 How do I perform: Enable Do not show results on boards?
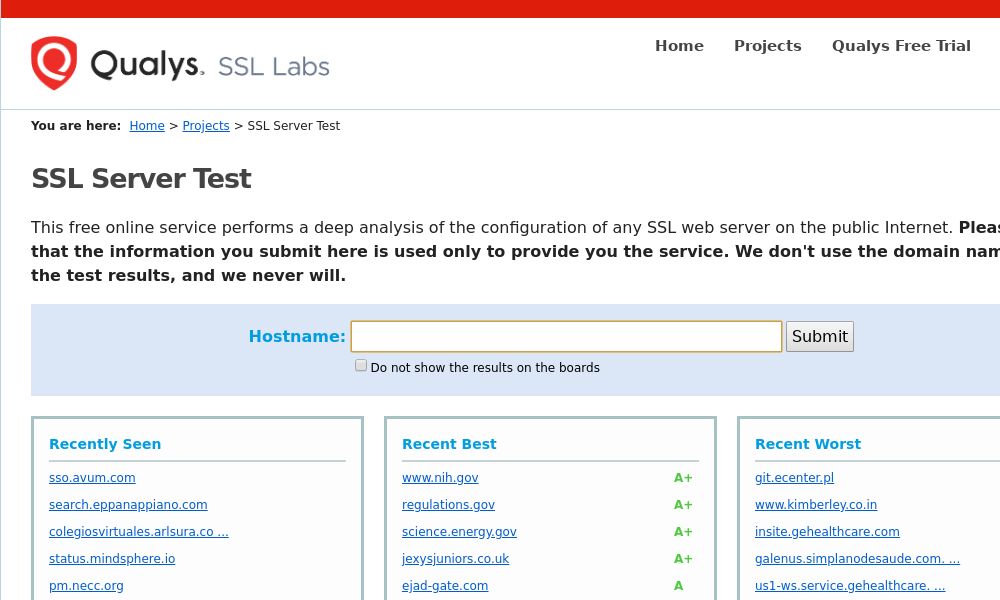361,365
